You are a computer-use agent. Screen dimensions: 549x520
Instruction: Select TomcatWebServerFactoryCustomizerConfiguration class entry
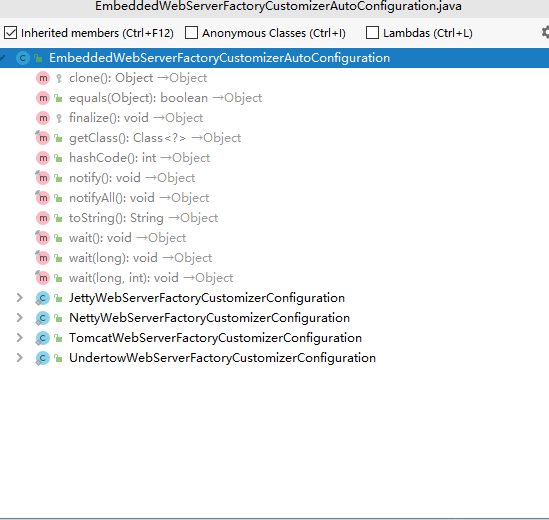click(215, 338)
